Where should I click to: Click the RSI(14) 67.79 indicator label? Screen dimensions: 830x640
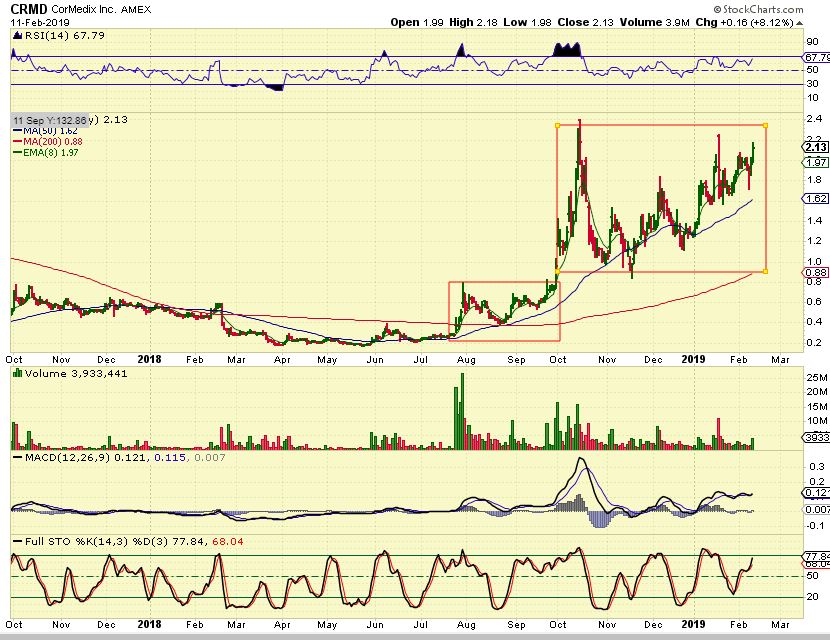[65, 35]
